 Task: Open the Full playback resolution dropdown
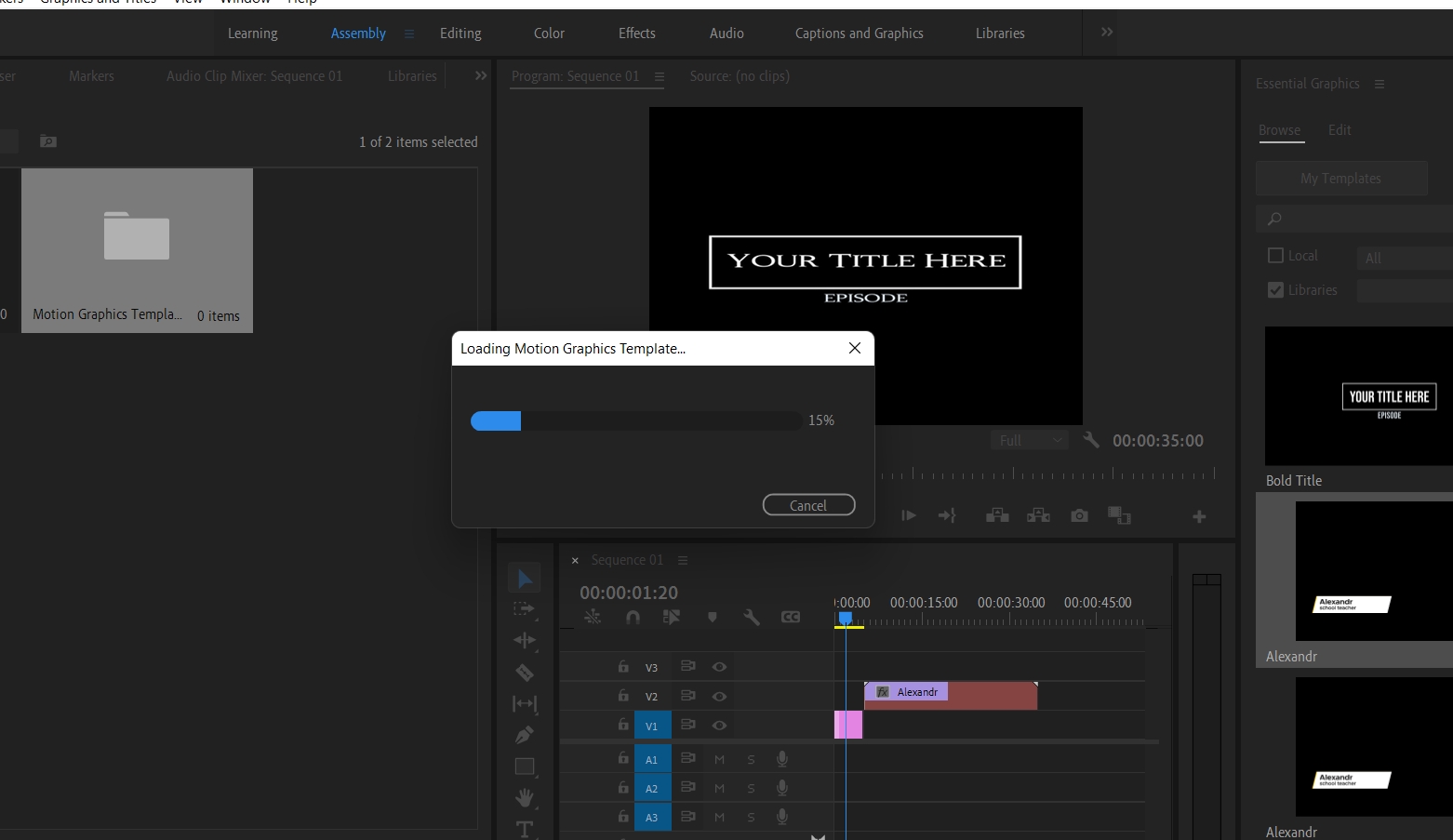click(1029, 440)
